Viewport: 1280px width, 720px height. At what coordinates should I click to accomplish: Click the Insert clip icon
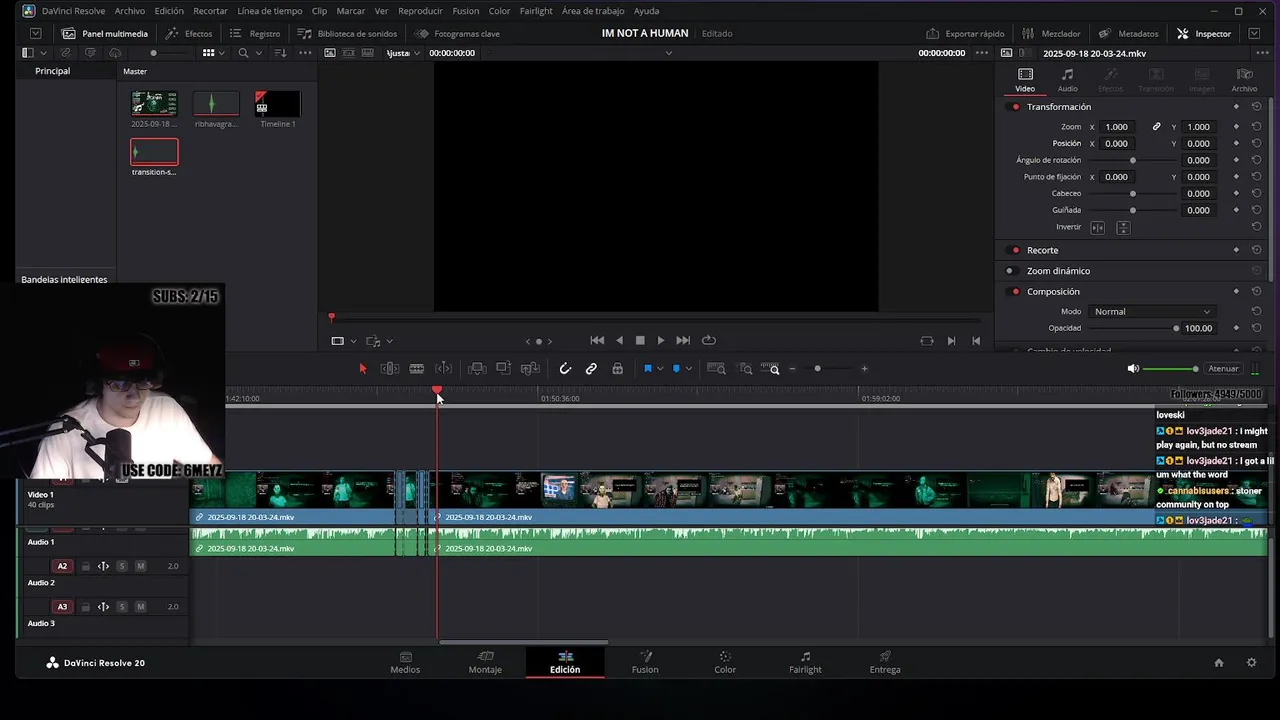478,369
